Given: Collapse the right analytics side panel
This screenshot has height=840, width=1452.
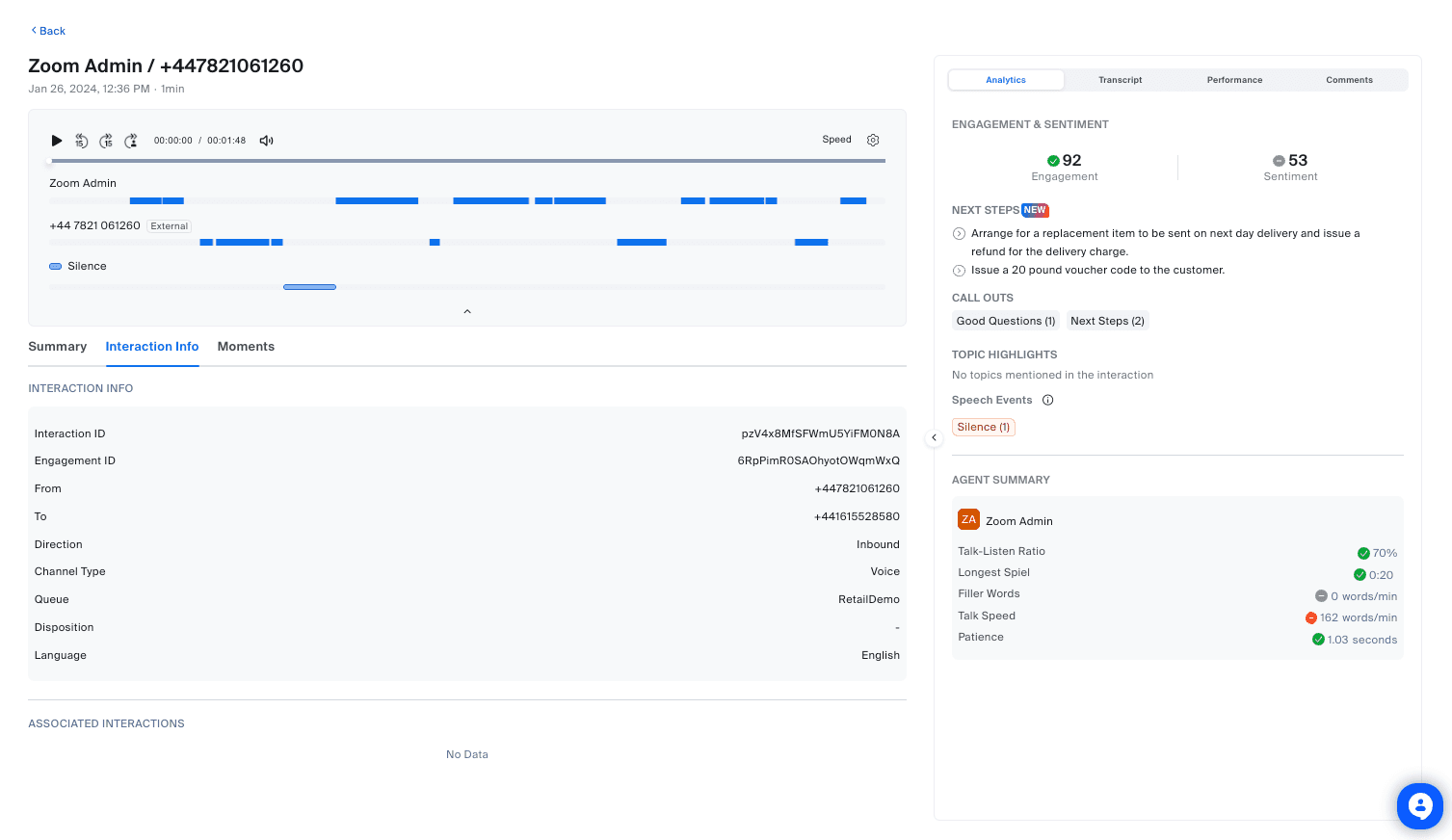Looking at the screenshot, I should 934,437.
